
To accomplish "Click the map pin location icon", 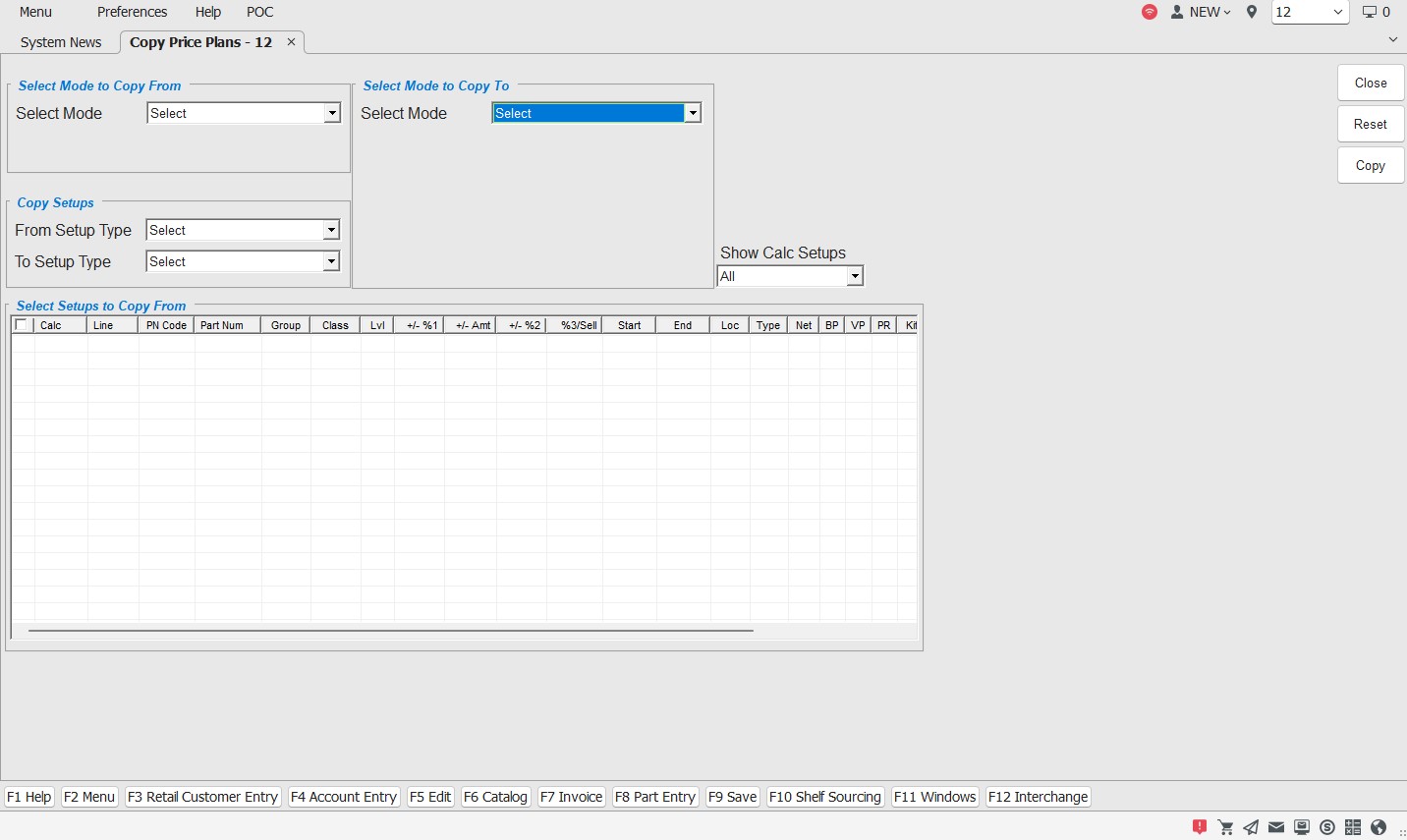I will (x=1251, y=12).
